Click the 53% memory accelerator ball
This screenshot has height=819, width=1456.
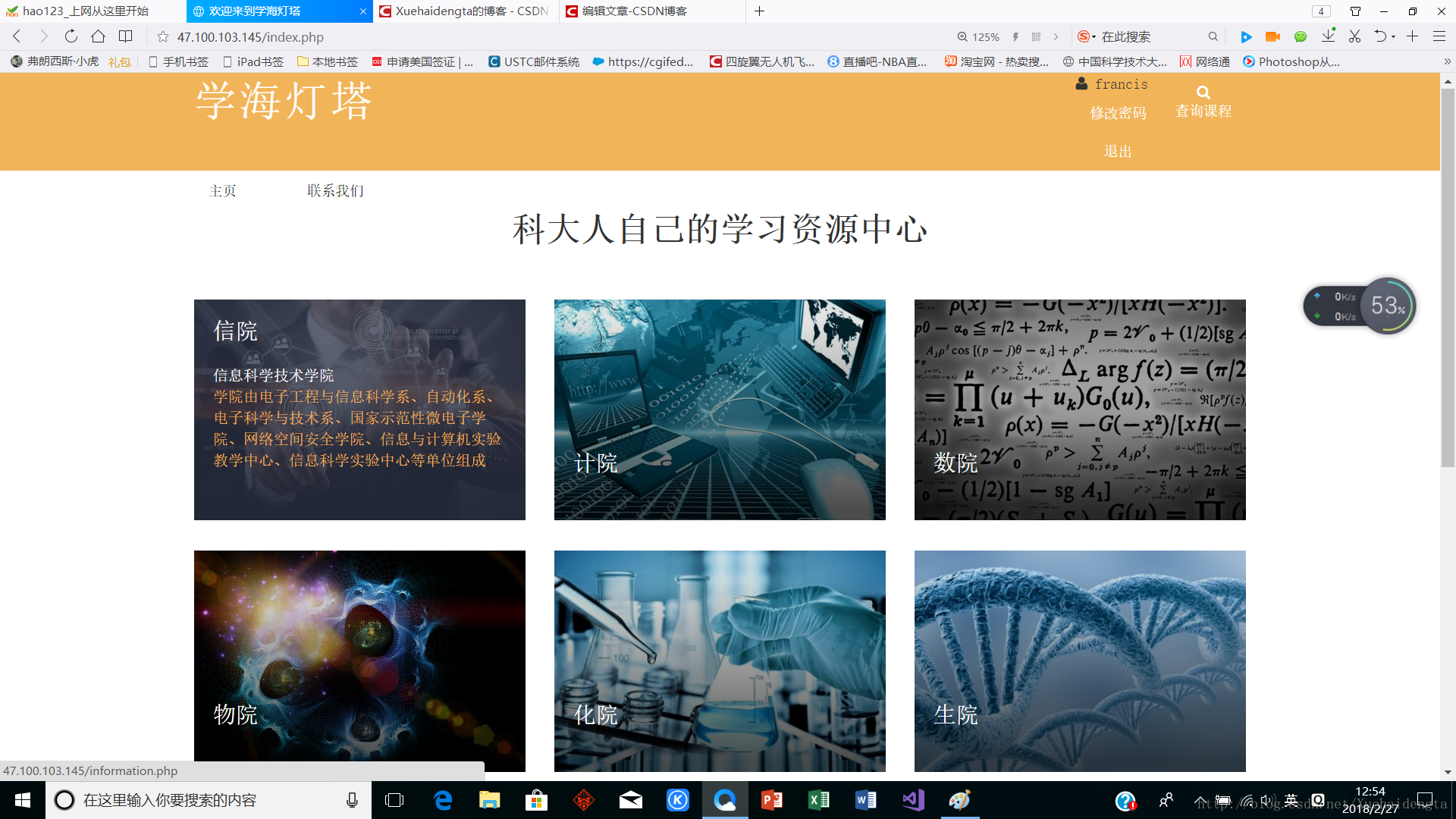tap(1388, 306)
